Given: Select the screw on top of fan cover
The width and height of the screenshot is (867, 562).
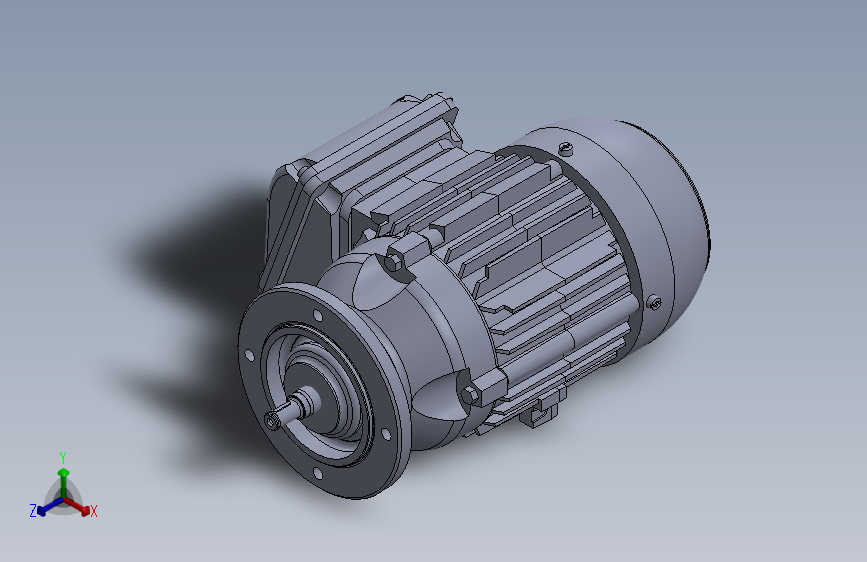Looking at the screenshot, I should [565, 148].
